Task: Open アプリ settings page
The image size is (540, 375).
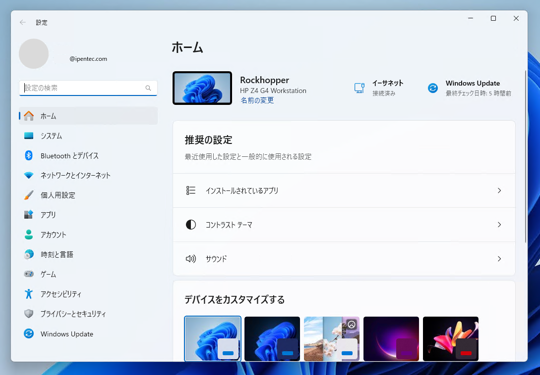Action: click(88, 215)
